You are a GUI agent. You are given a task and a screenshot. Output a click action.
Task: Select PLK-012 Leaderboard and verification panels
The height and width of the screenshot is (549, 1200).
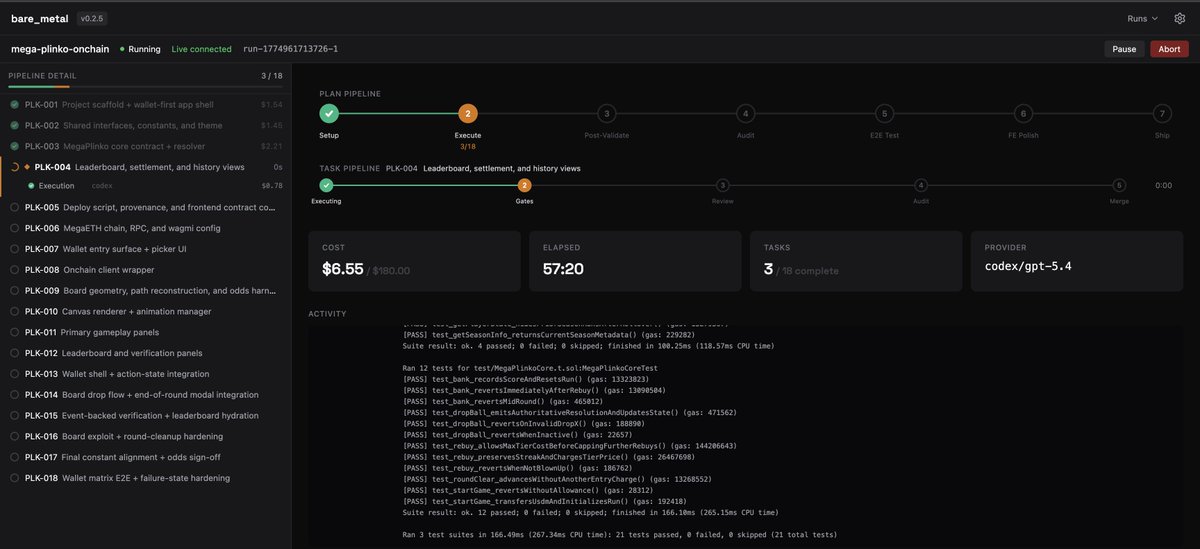pyautogui.click(x=145, y=352)
